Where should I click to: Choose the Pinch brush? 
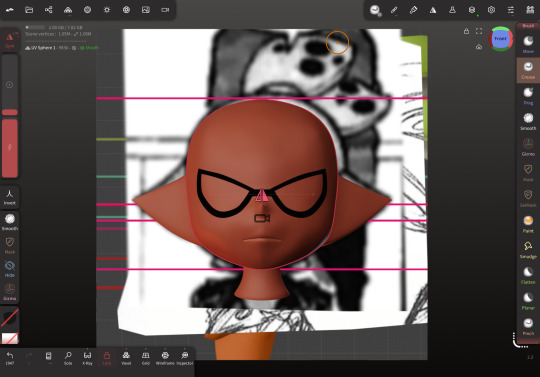click(x=528, y=327)
